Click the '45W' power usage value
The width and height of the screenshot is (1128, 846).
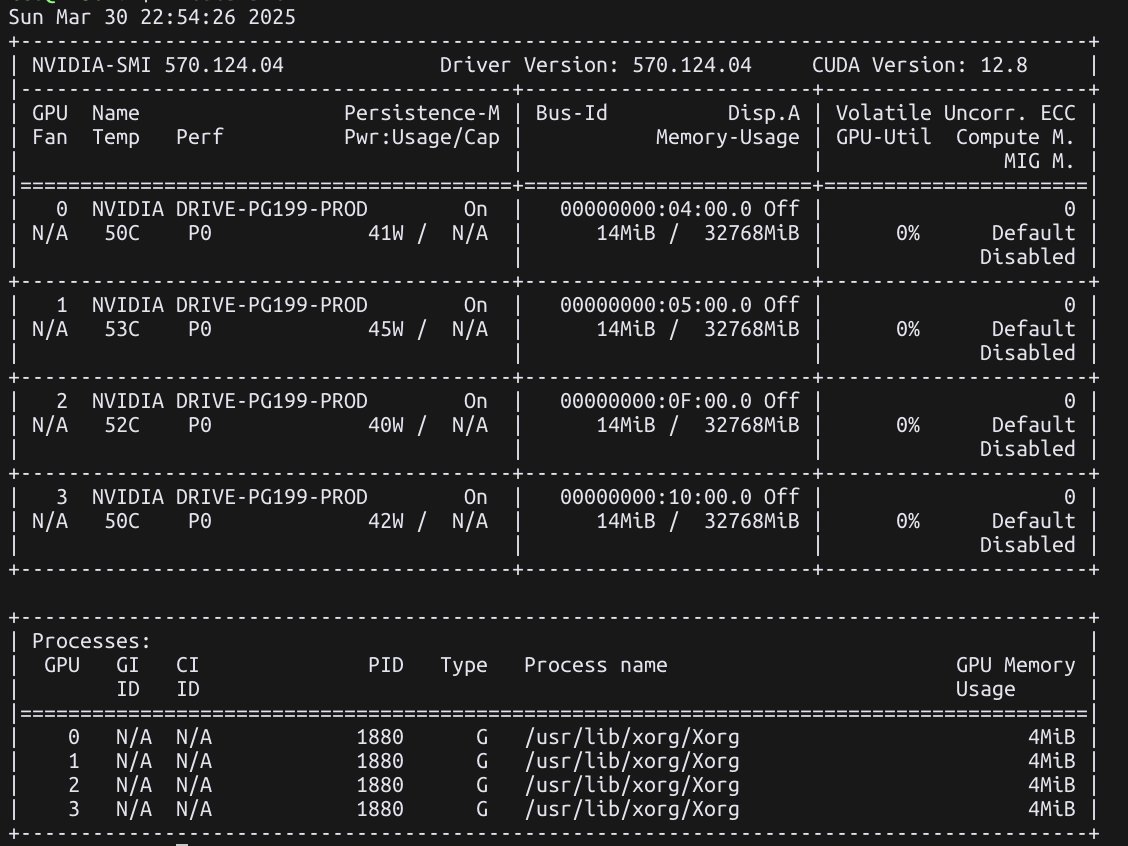386,329
